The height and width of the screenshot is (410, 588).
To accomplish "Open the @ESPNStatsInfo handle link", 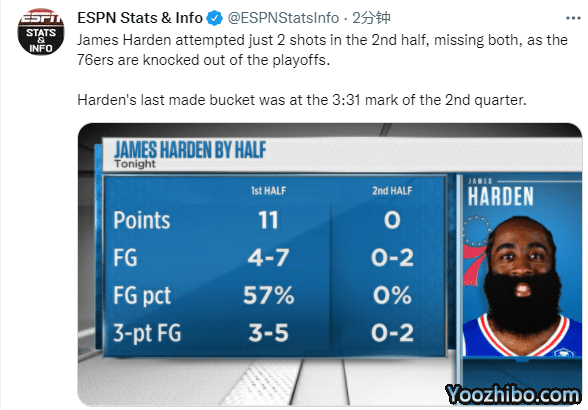I will tap(283, 18).
